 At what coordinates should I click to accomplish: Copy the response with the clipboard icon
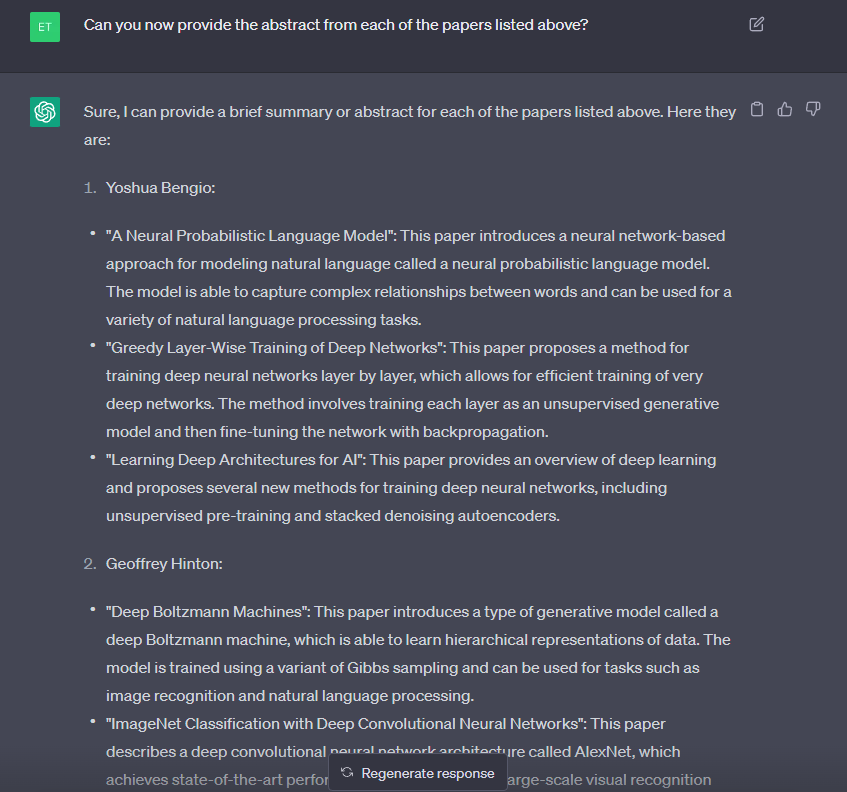pos(757,109)
